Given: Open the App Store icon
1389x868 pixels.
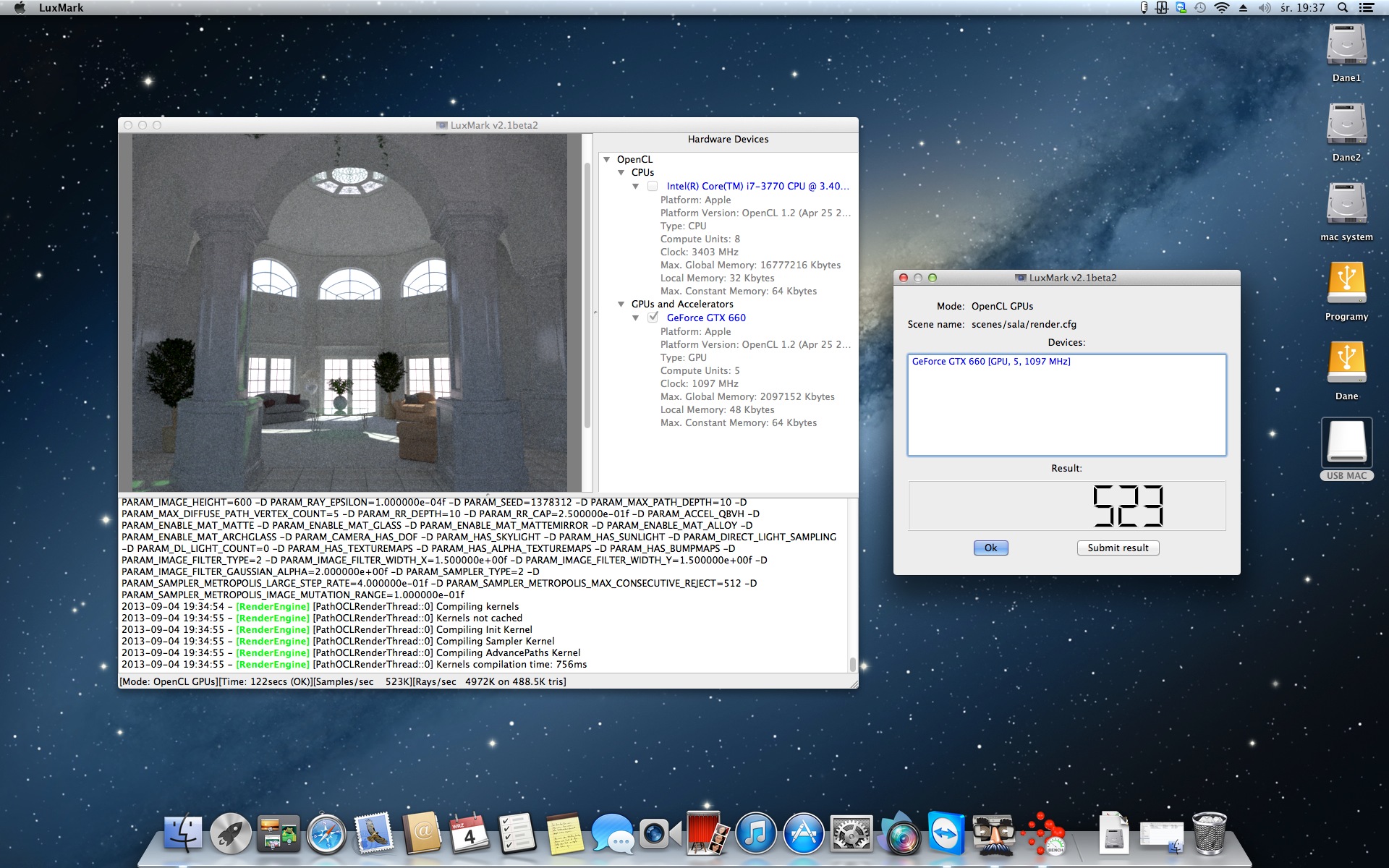Looking at the screenshot, I should pyautogui.click(x=803, y=834).
